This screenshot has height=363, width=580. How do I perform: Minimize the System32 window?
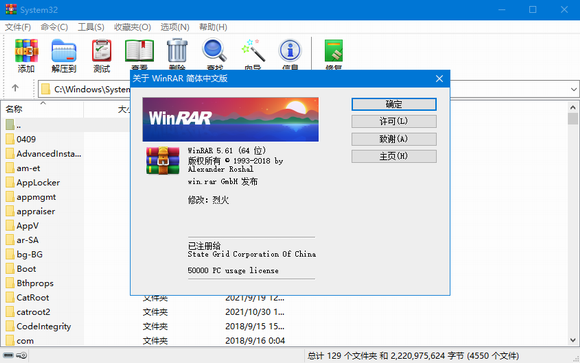click(x=502, y=10)
